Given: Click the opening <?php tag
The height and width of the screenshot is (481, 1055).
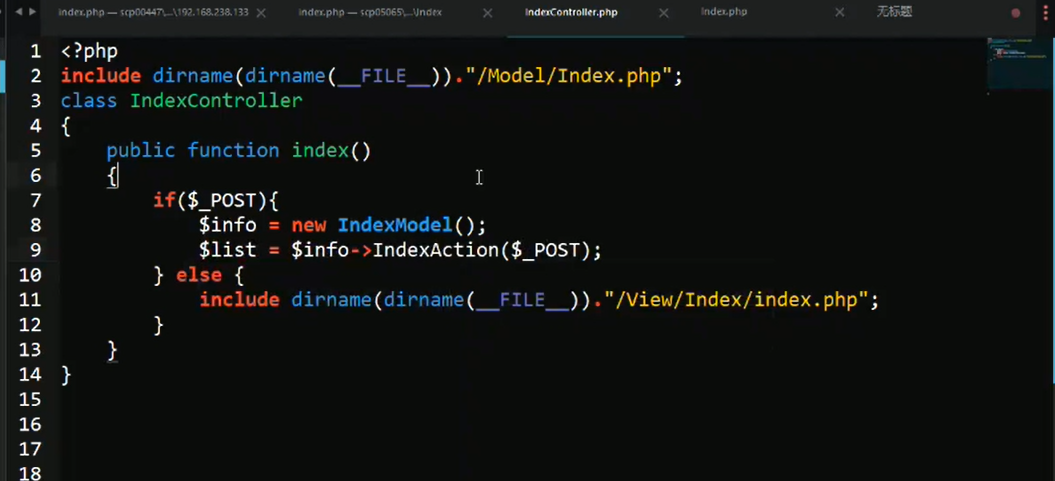Looking at the screenshot, I should click(x=89, y=51).
